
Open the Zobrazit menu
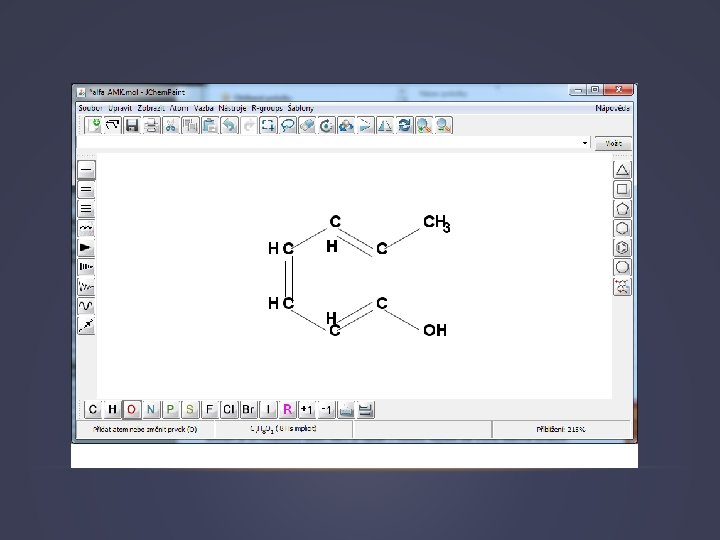[151, 108]
